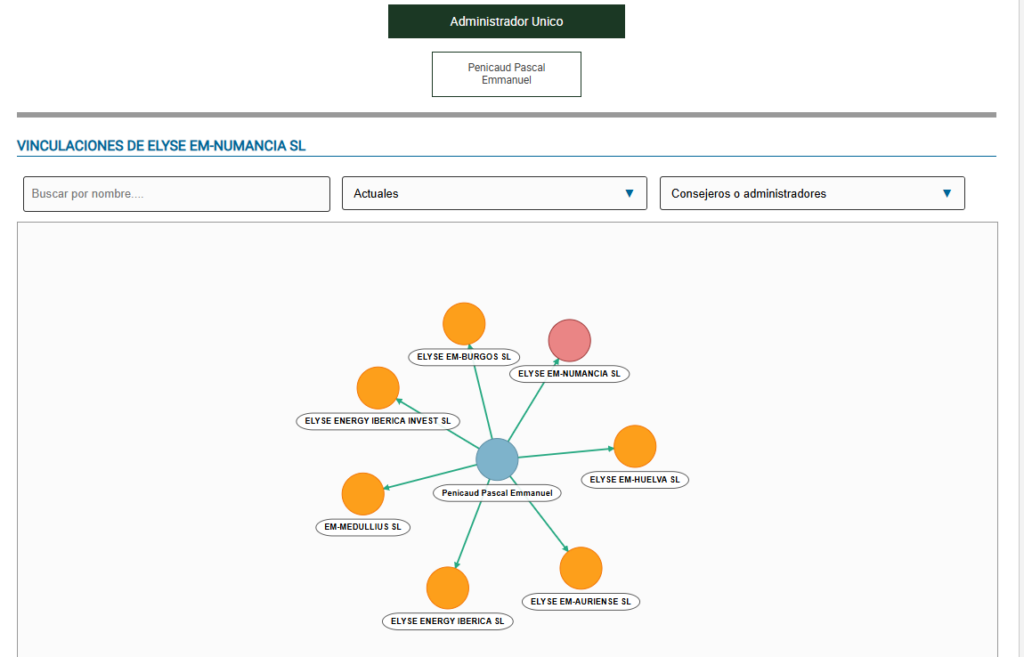Click the orange ELYSE EM-HUELVA SL node circle
Image resolution: width=1024 pixels, height=657 pixels.
(x=634, y=446)
